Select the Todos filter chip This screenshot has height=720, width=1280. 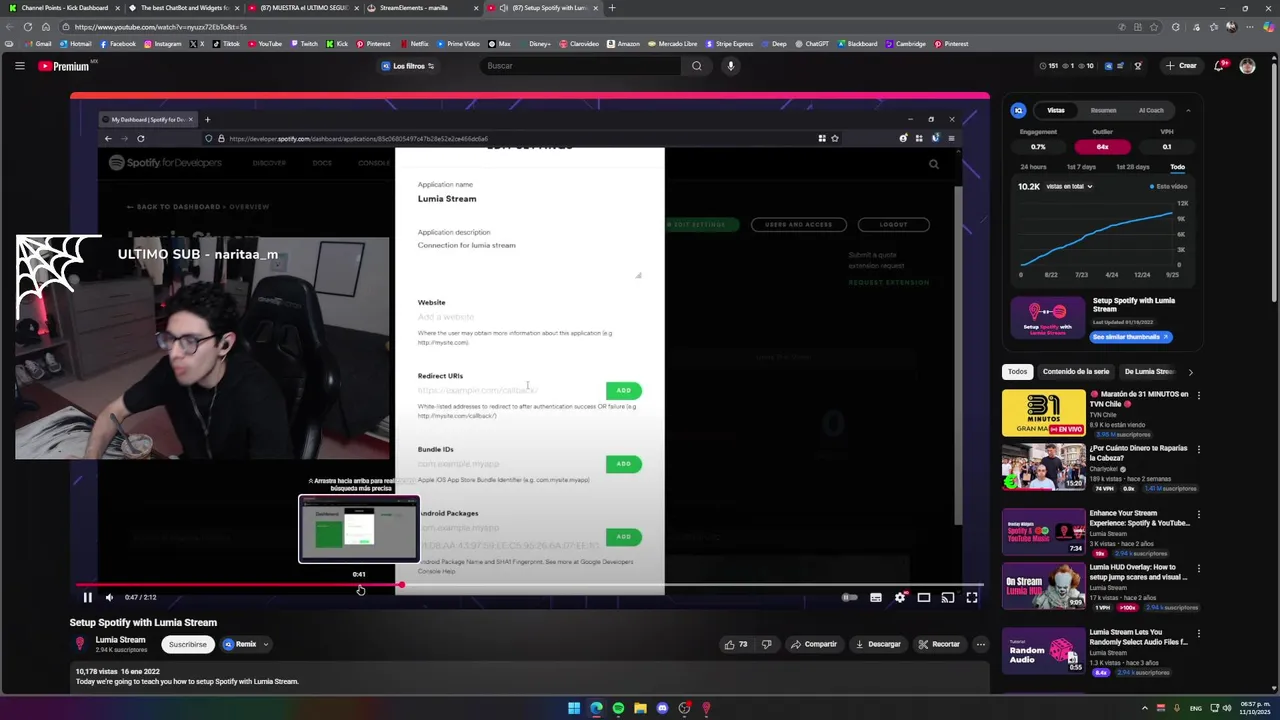pyautogui.click(x=1017, y=372)
